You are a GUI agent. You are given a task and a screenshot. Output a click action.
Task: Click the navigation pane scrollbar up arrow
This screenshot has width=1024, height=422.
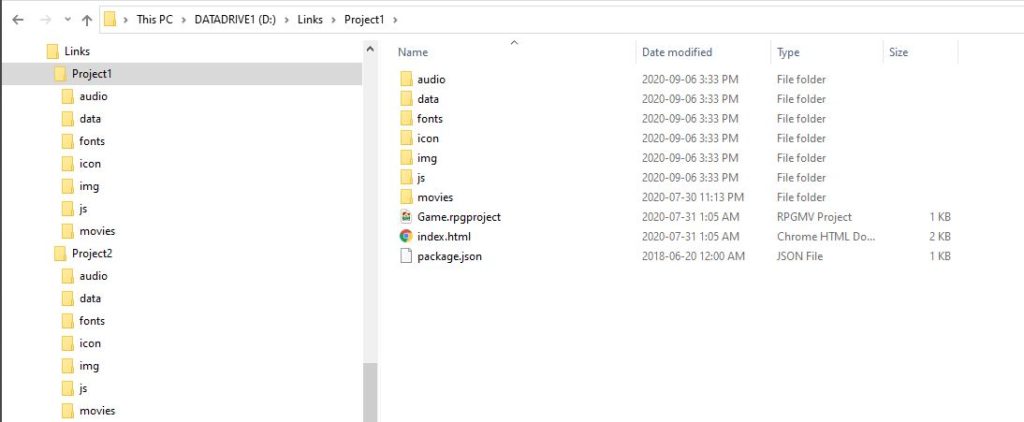click(x=370, y=50)
